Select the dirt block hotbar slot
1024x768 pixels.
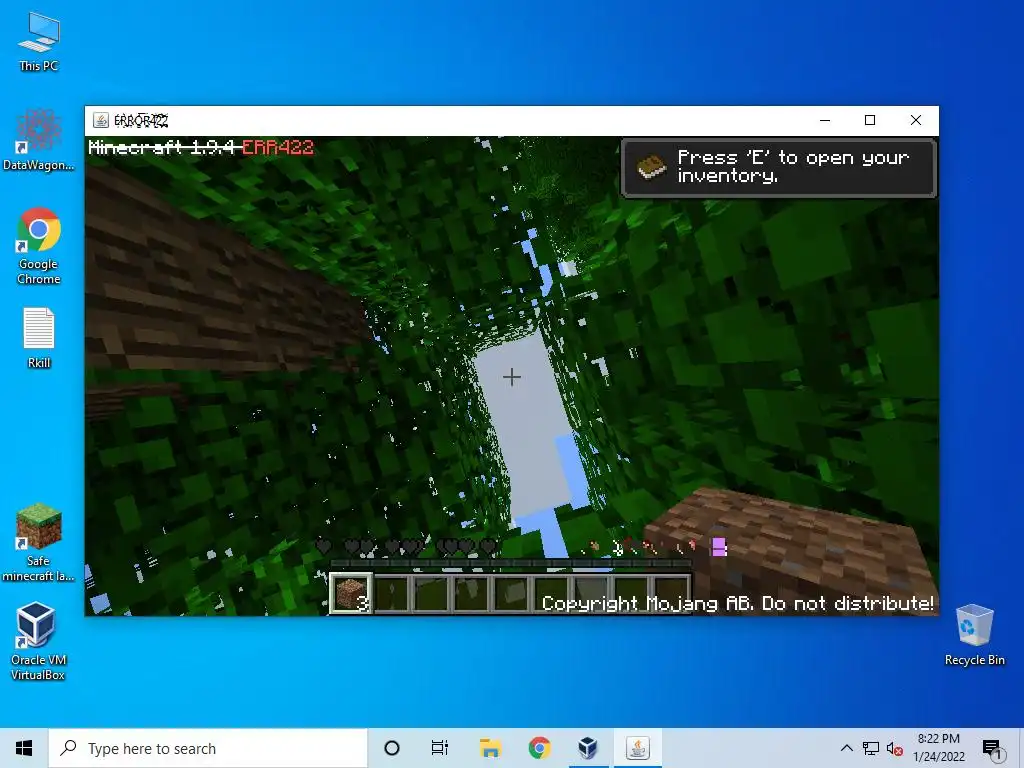coord(351,594)
